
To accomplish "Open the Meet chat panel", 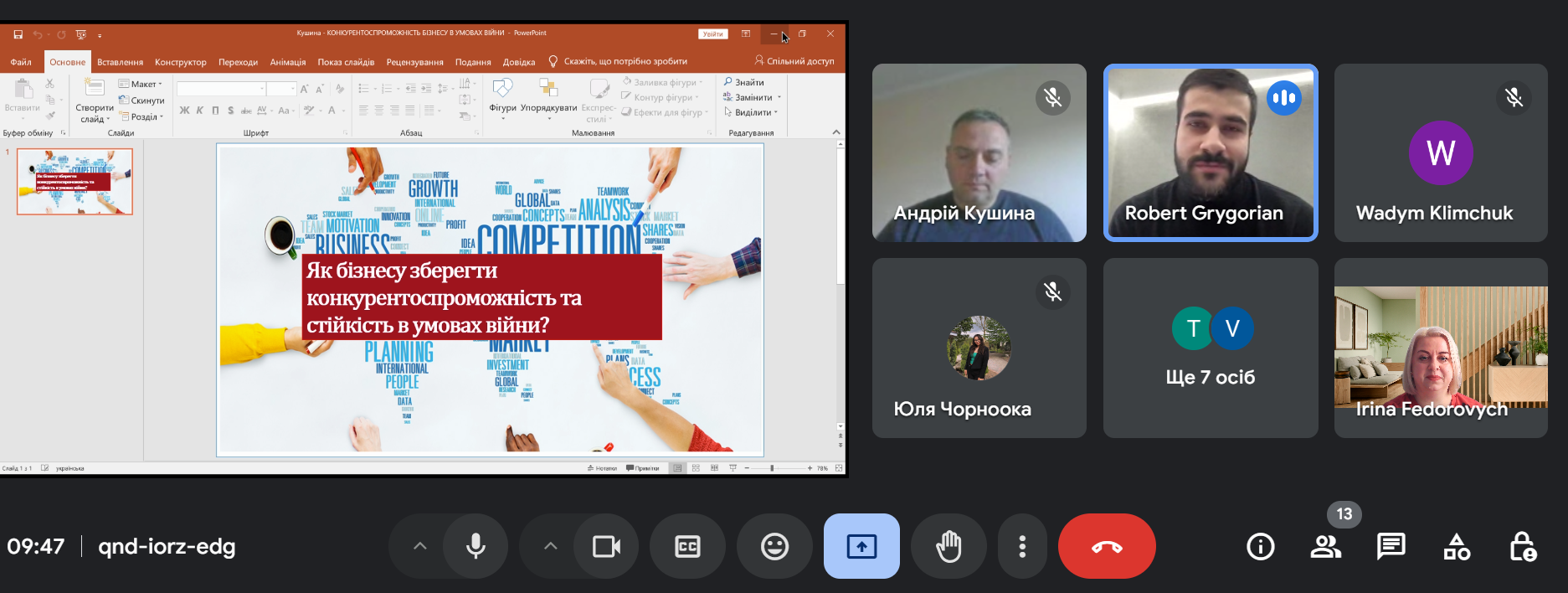I will pyautogui.click(x=1391, y=547).
